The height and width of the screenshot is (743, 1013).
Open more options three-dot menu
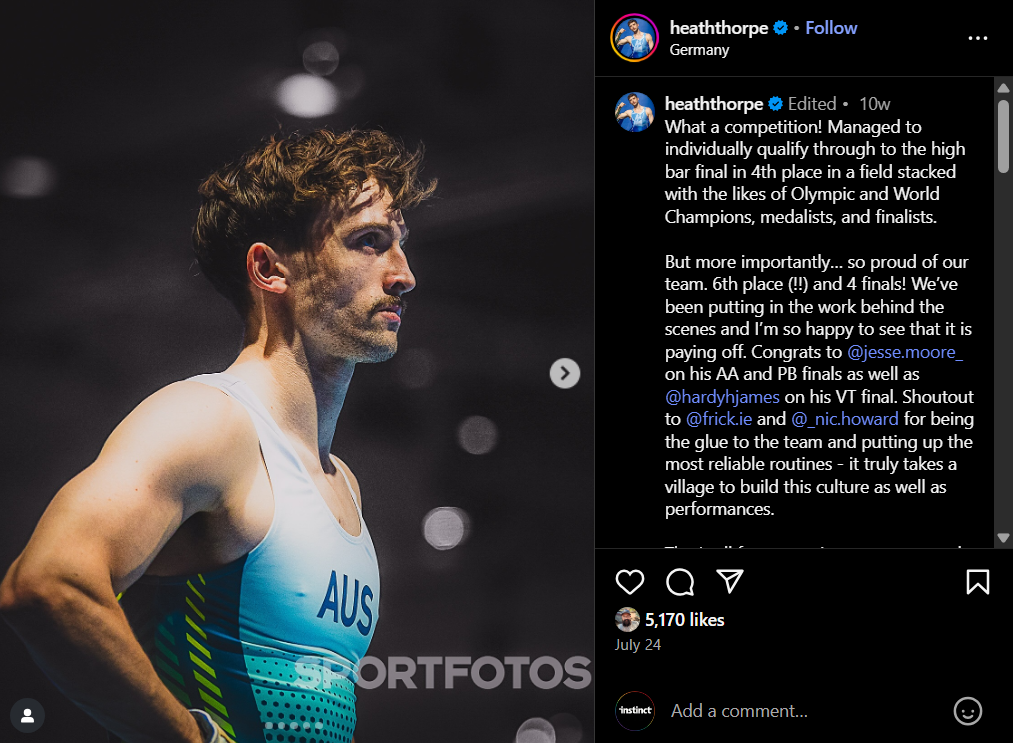[x=977, y=38]
